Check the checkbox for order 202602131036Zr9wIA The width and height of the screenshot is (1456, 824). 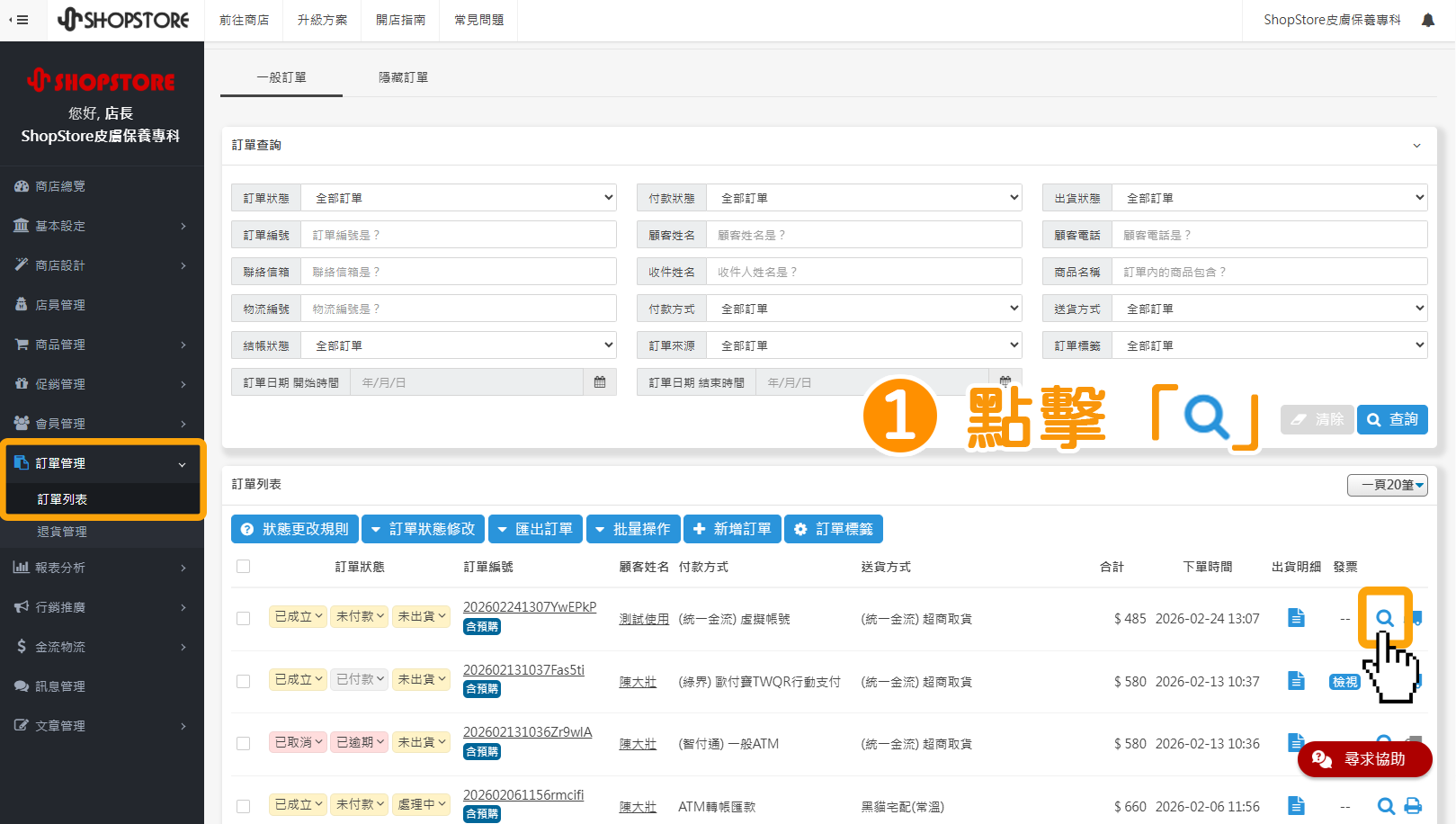click(243, 743)
